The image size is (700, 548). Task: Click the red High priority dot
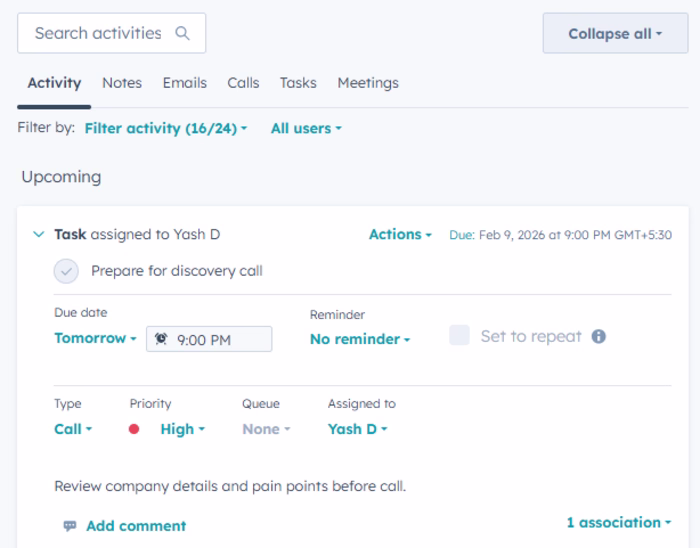pyautogui.click(x=134, y=429)
